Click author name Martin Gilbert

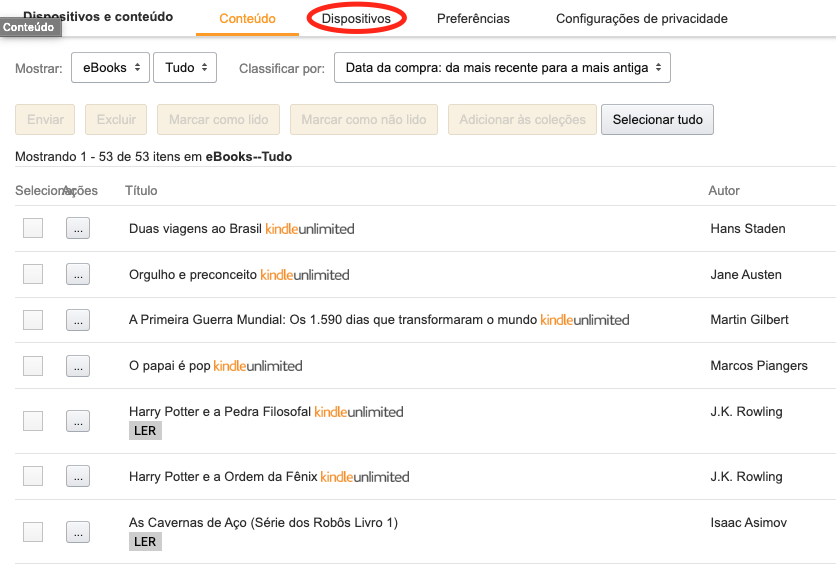749,320
